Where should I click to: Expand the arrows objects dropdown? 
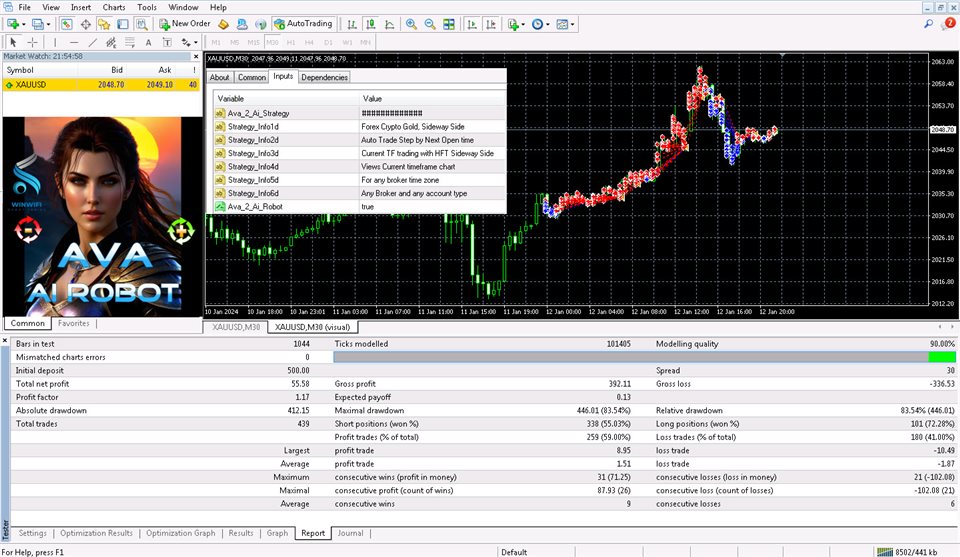(x=195, y=43)
